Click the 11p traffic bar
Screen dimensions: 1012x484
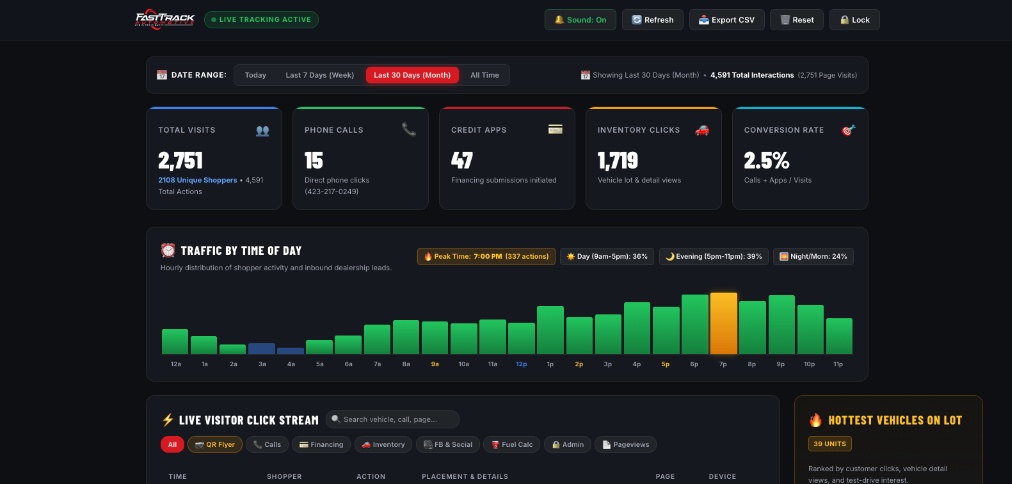click(839, 336)
